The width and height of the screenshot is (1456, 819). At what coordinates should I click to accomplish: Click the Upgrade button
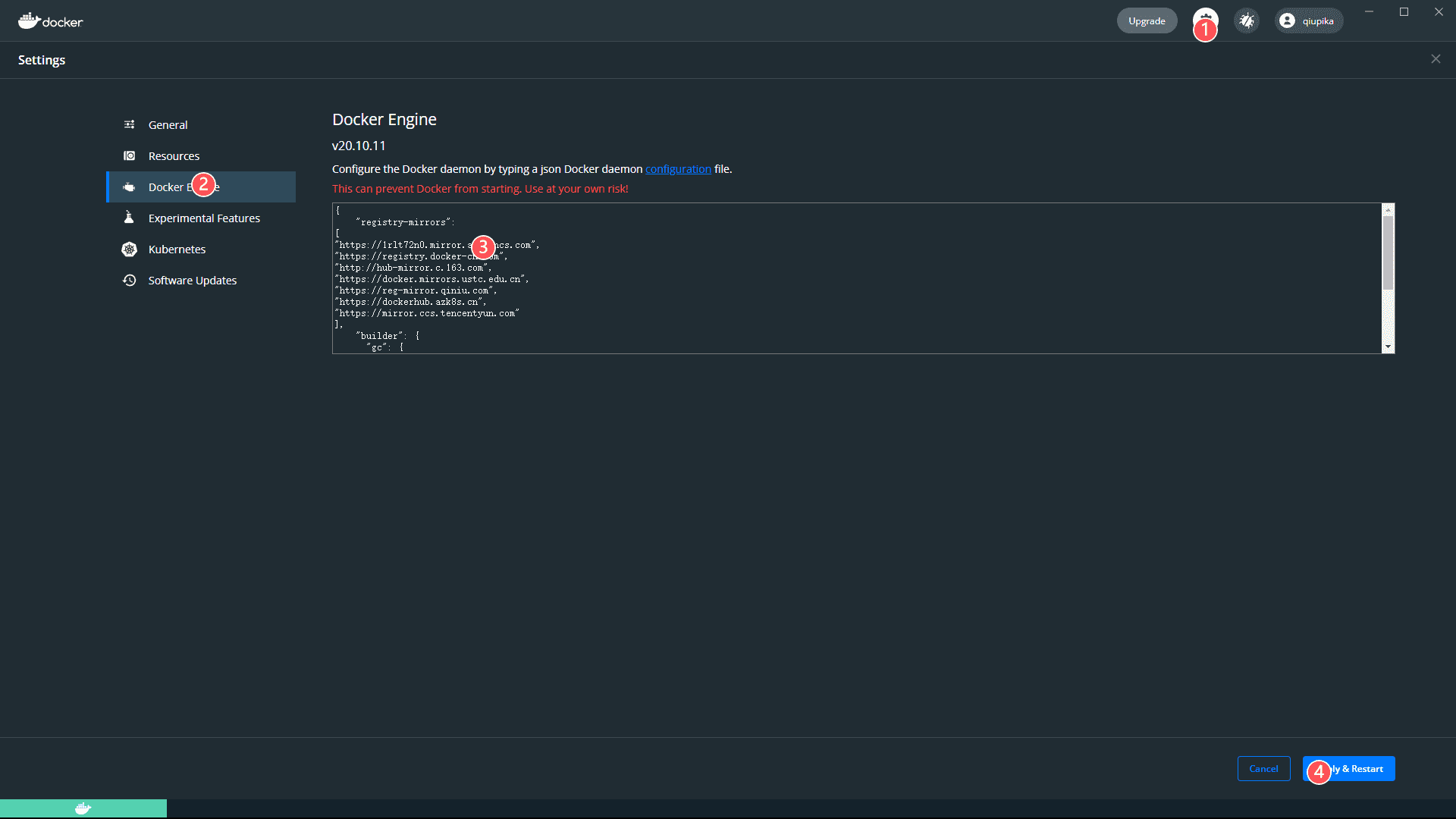[x=1147, y=20]
